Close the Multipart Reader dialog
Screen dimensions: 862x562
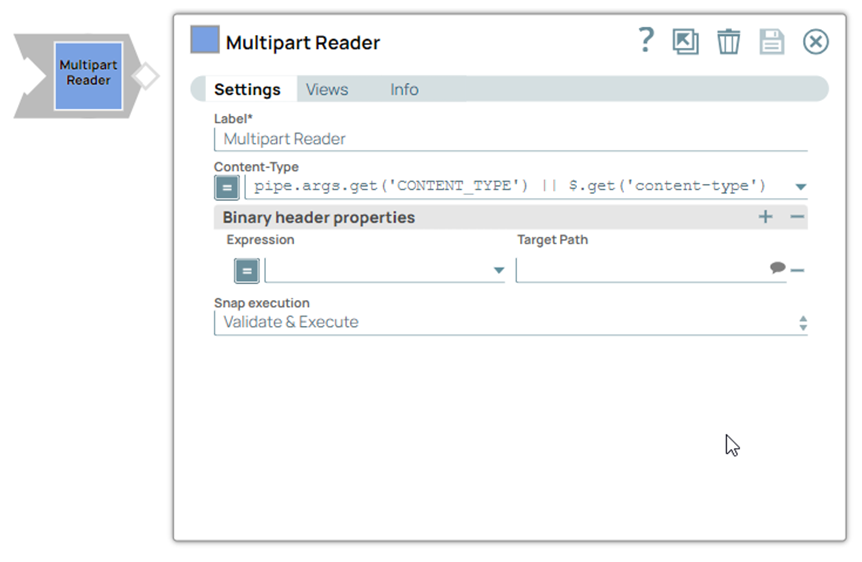click(x=816, y=42)
